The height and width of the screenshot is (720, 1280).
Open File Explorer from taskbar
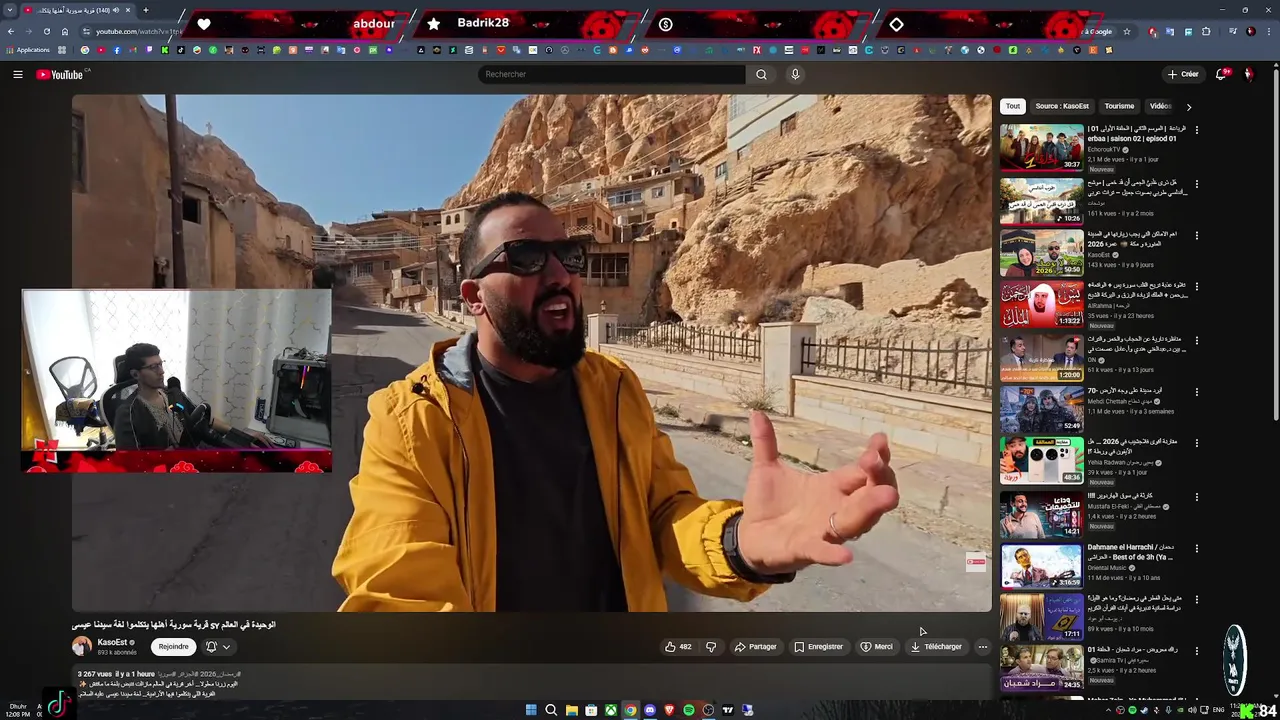click(x=571, y=710)
